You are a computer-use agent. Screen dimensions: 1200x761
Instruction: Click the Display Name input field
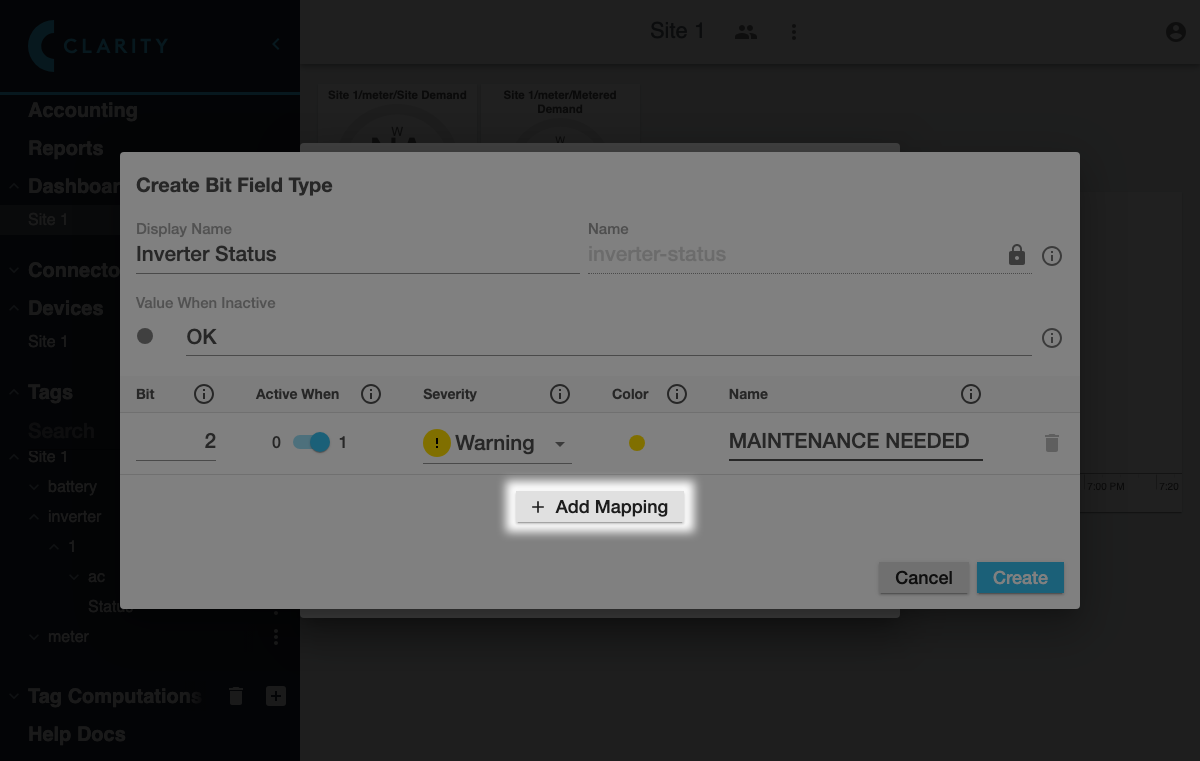point(356,254)
